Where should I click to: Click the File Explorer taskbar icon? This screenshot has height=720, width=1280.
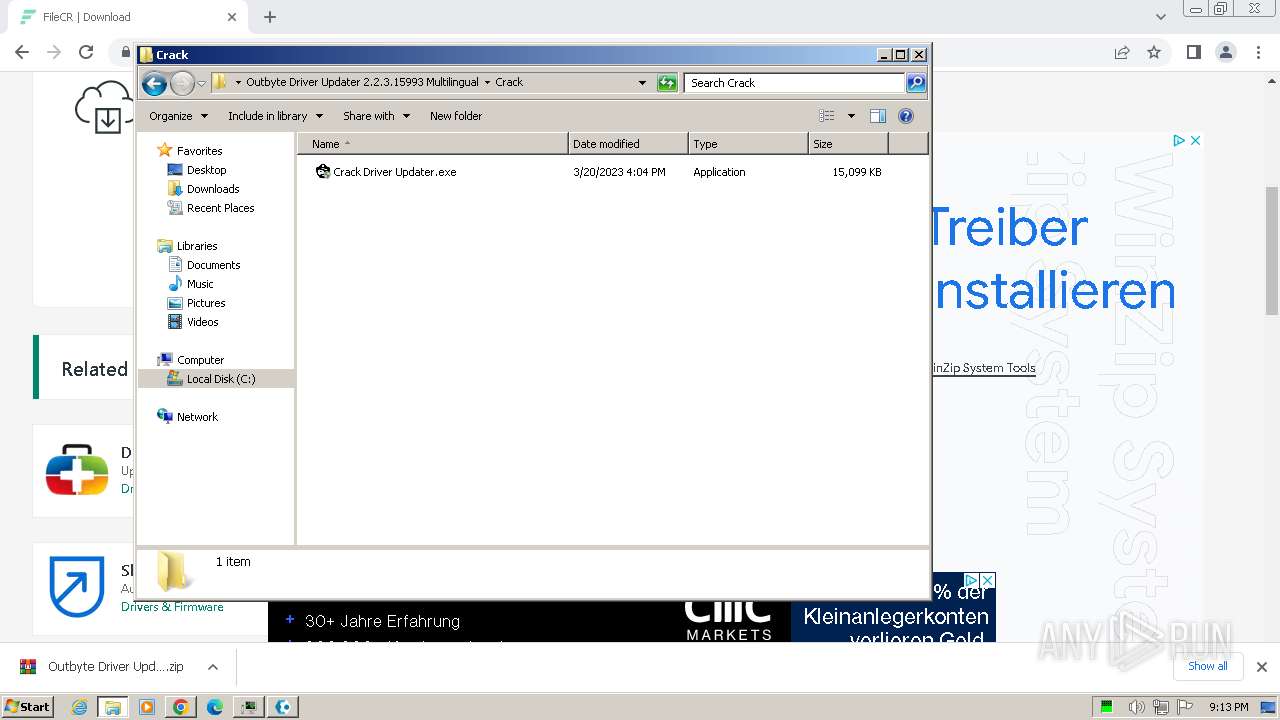(x=113, y=707)
